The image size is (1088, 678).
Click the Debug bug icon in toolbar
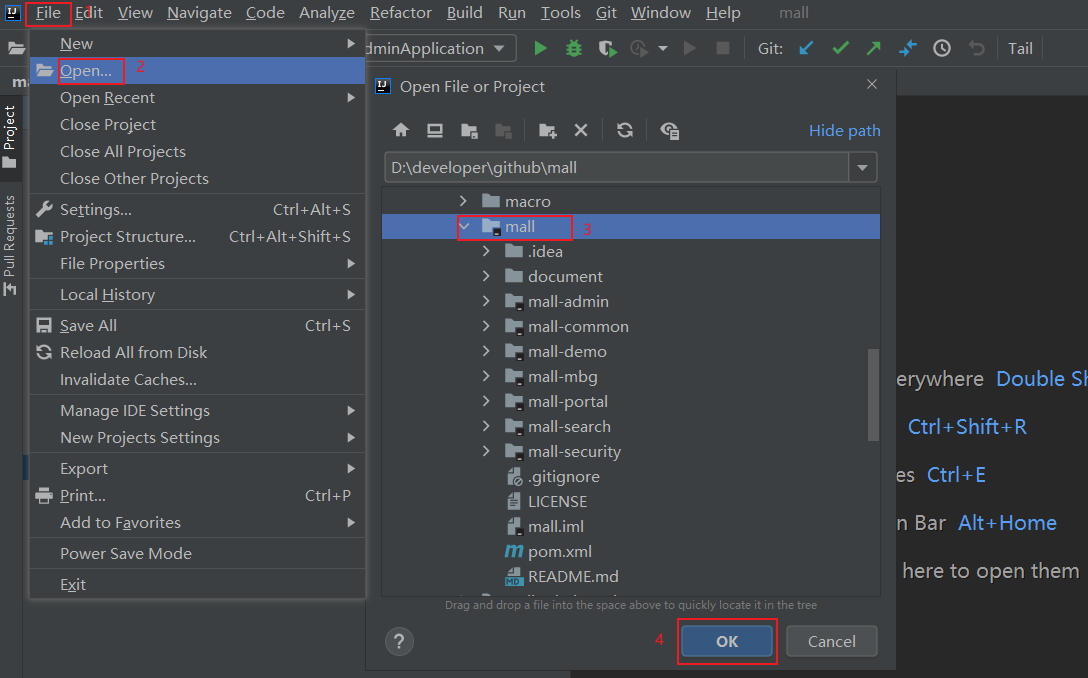coord(574,49)
